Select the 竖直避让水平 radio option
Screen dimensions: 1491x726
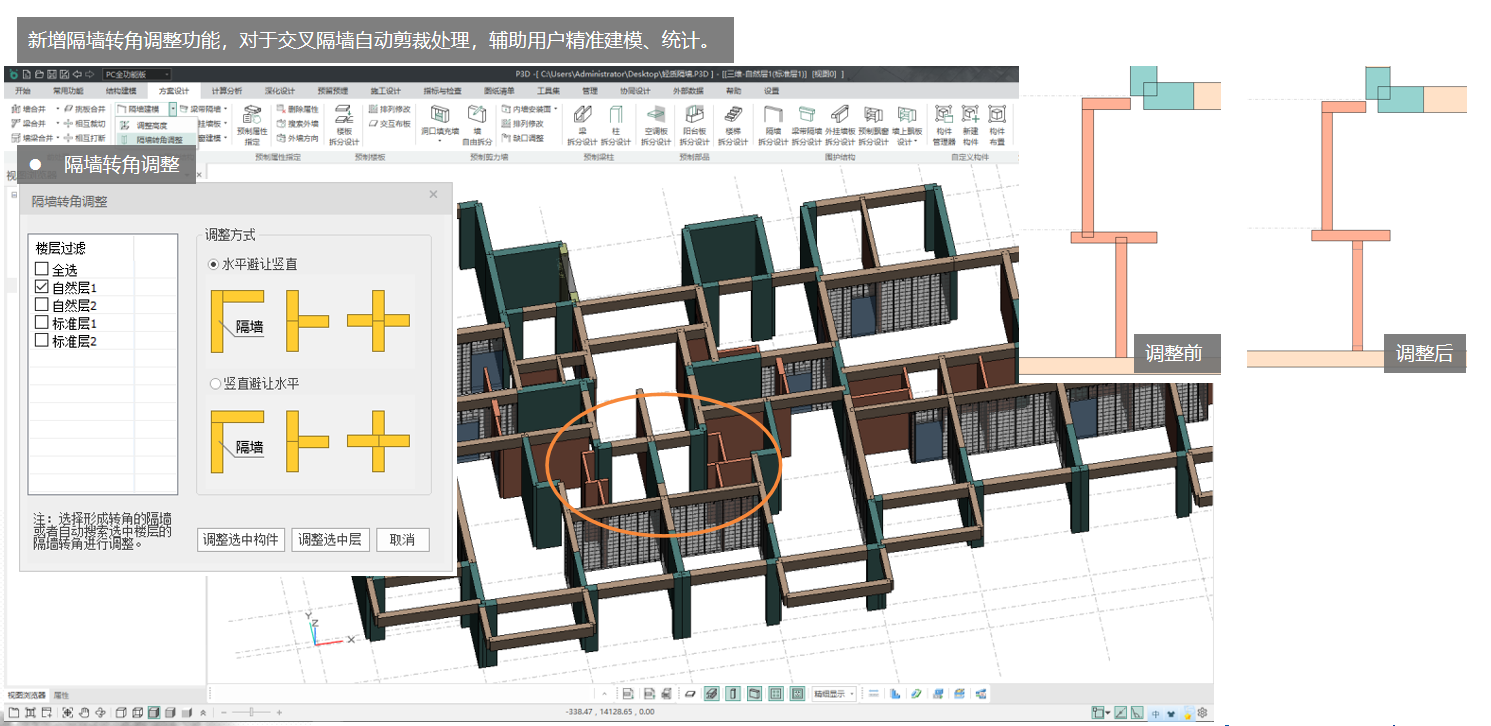(x=215, y=383)
